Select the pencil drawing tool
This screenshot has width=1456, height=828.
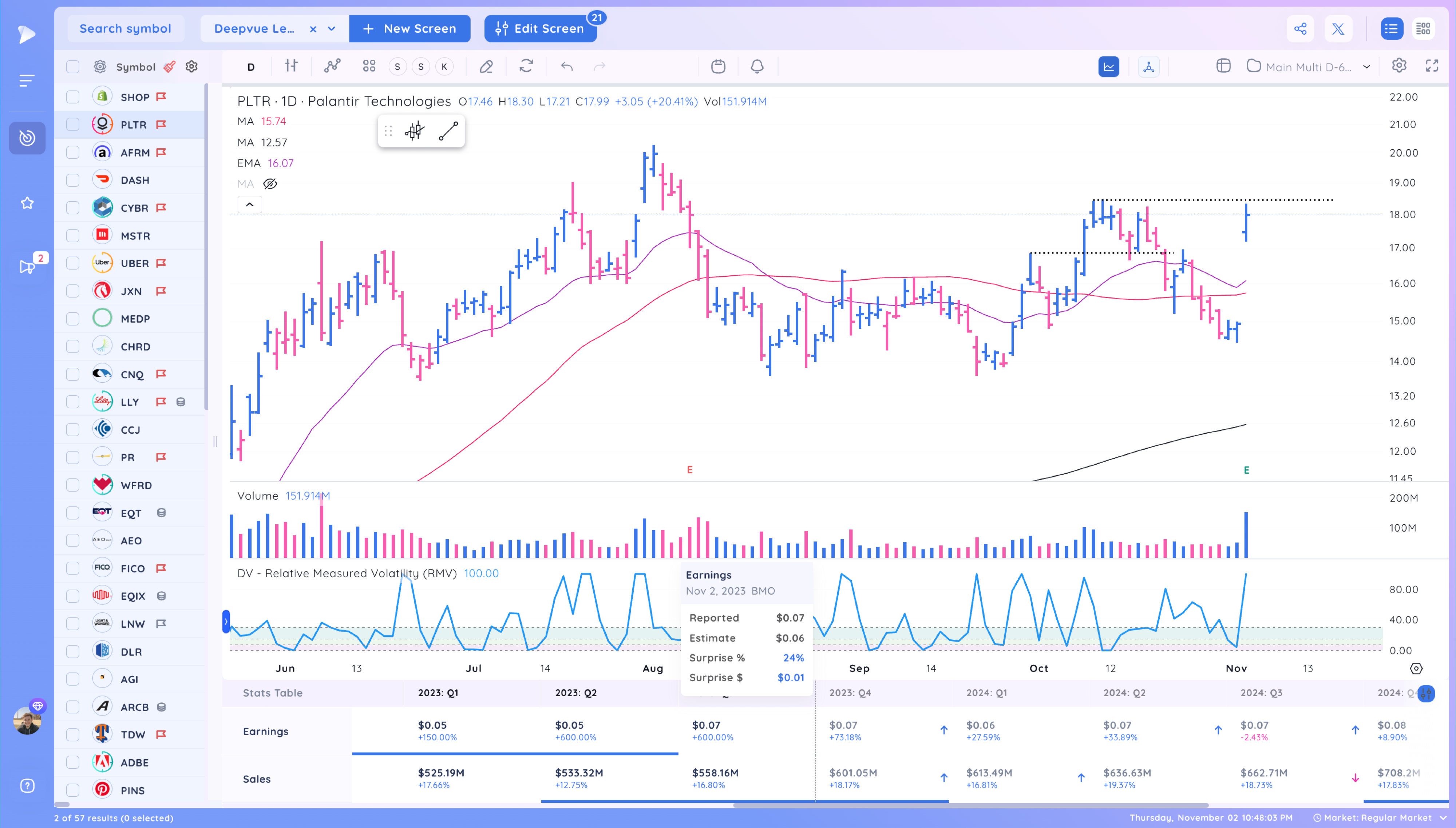pos(486,67)
